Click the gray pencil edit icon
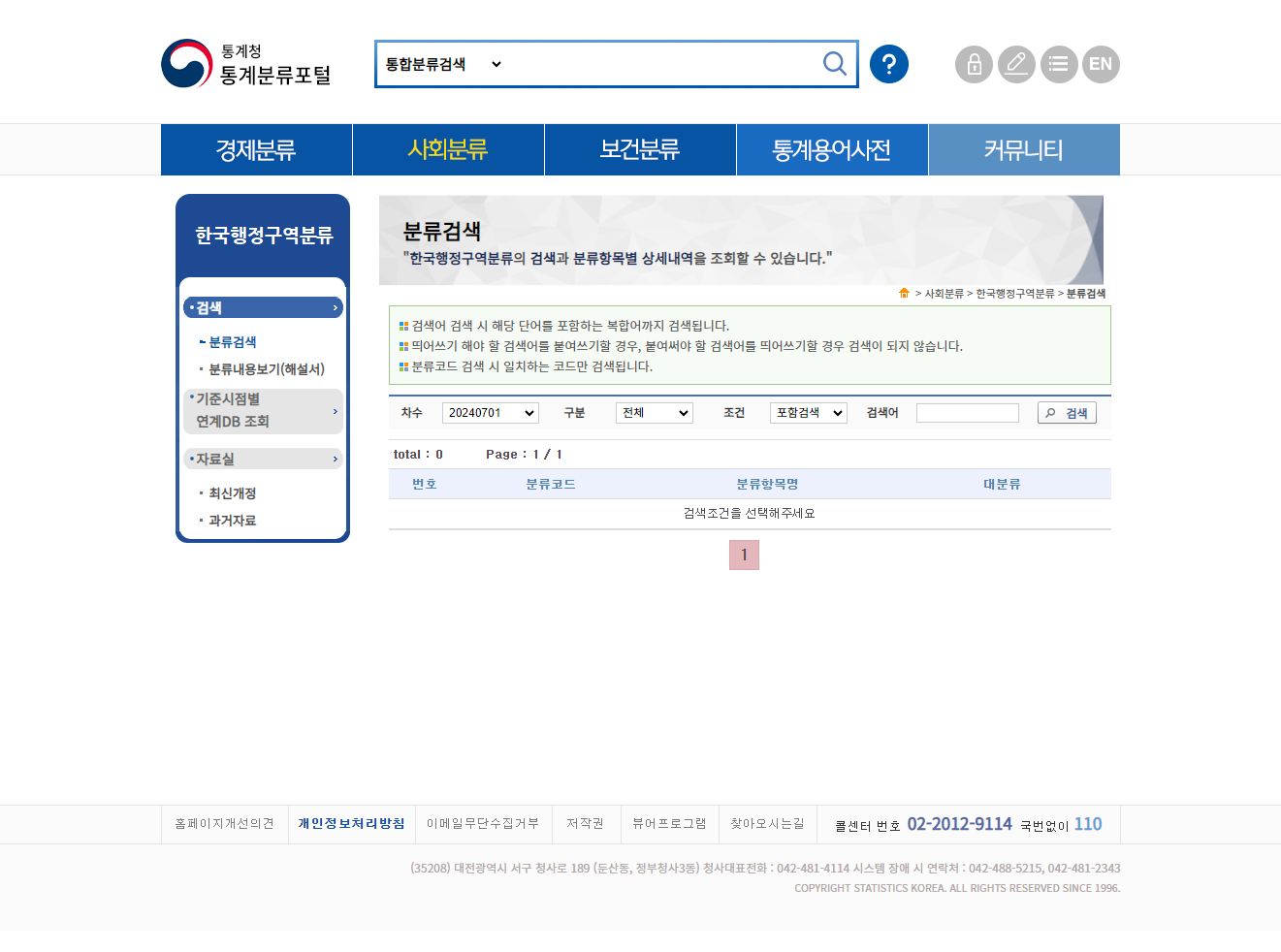This screenshot has width=1281, height=952. 1016,64
